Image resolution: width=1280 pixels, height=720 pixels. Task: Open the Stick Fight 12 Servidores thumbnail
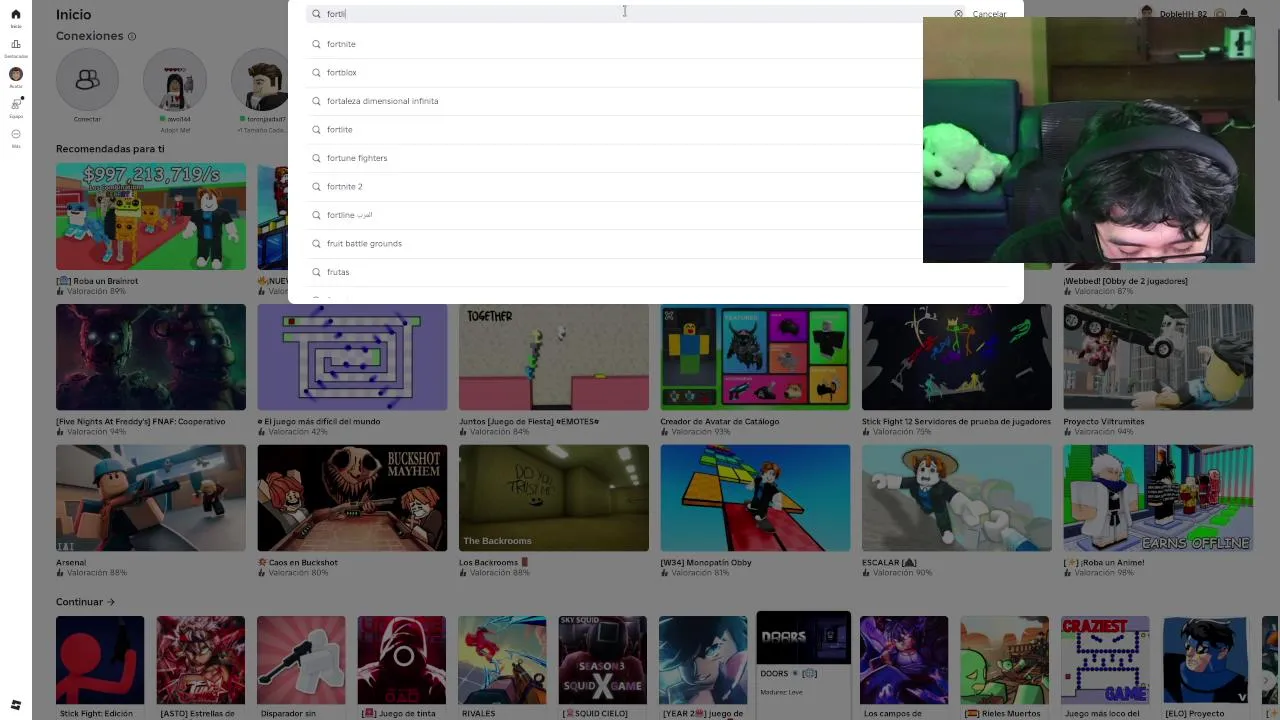coord(957,357)
